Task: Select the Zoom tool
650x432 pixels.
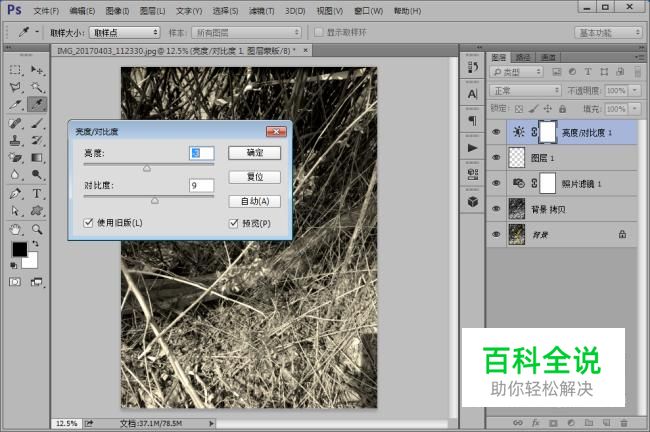Action: 37,229
